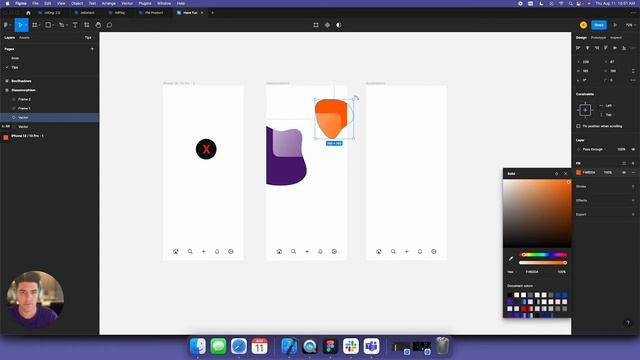Add an effect to the vector
640x360 pixels.
click(633, 200)
